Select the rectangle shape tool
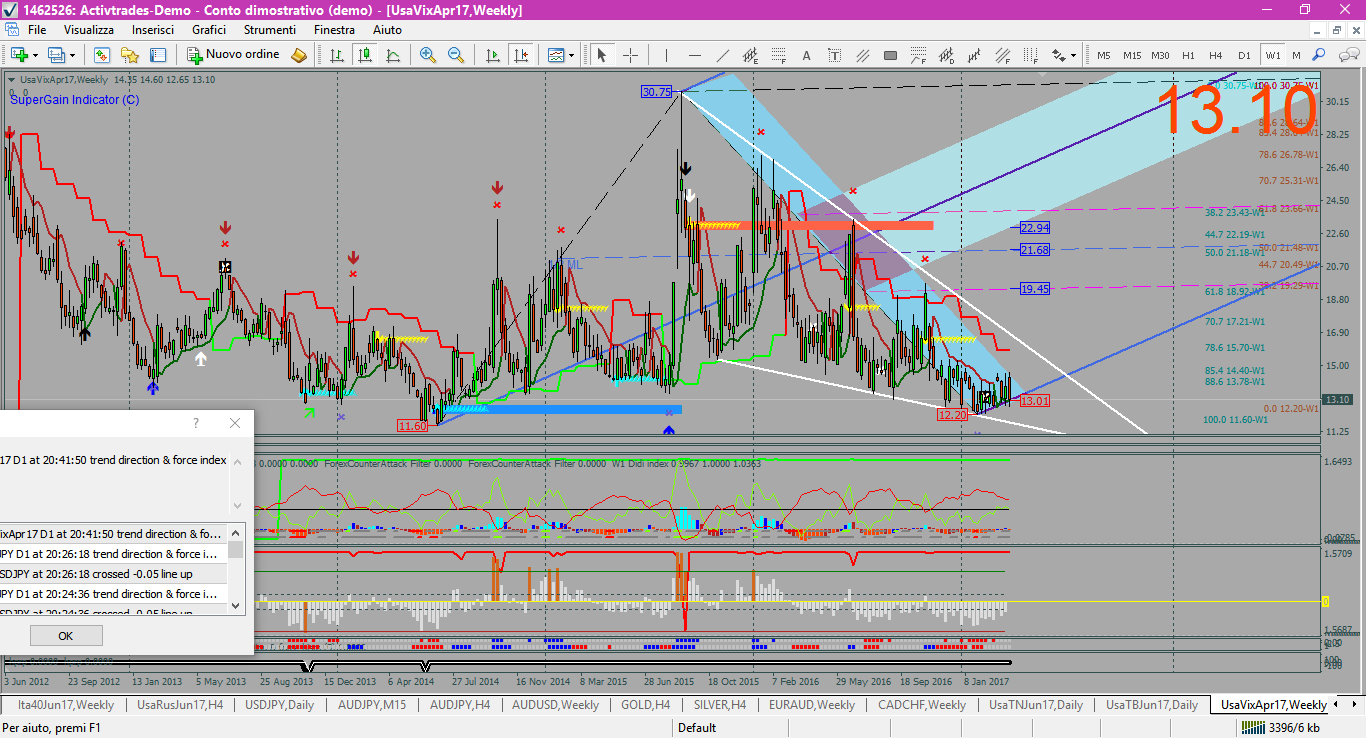Viewport: 1366px width, 738px height. tap(890, 55)
